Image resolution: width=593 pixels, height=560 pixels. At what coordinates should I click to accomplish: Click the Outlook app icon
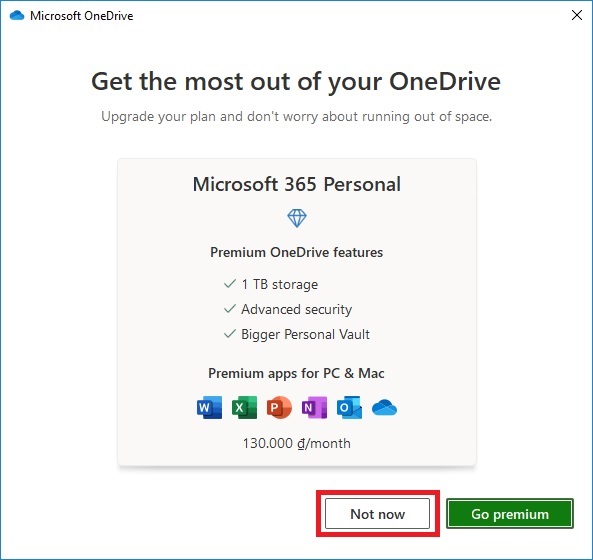[349, 408]
